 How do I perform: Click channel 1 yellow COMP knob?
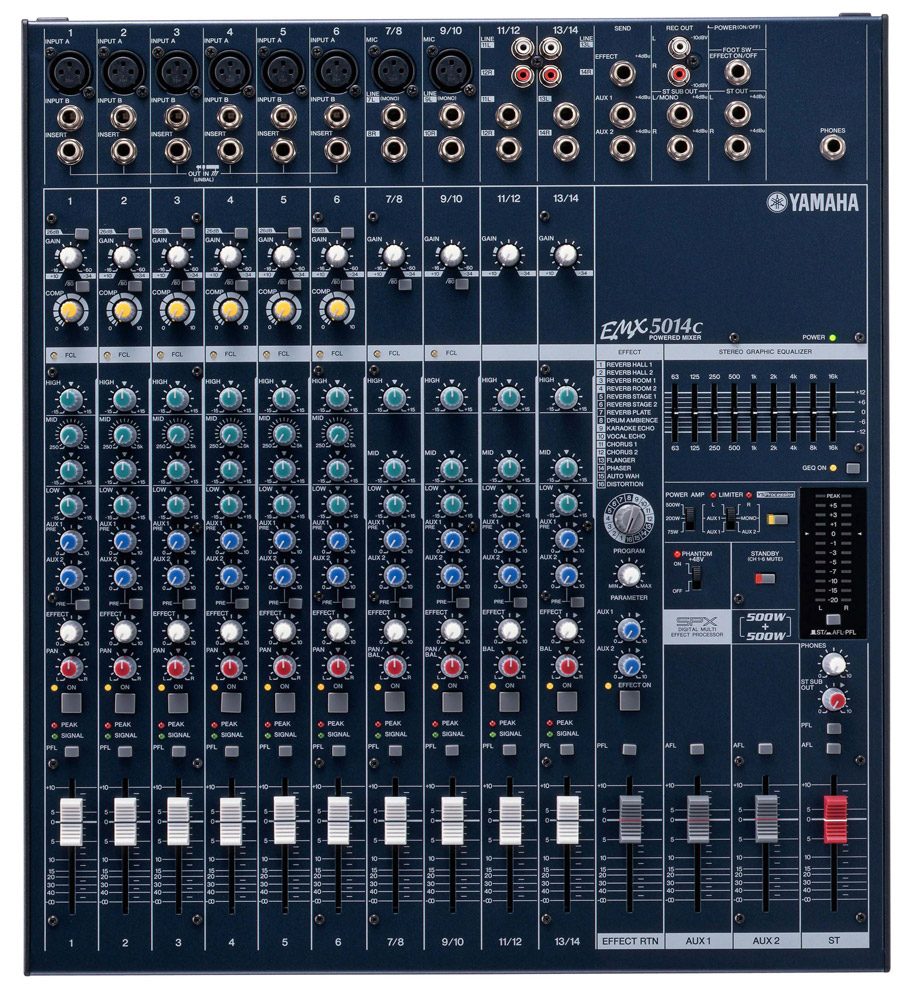click(70, 311)
